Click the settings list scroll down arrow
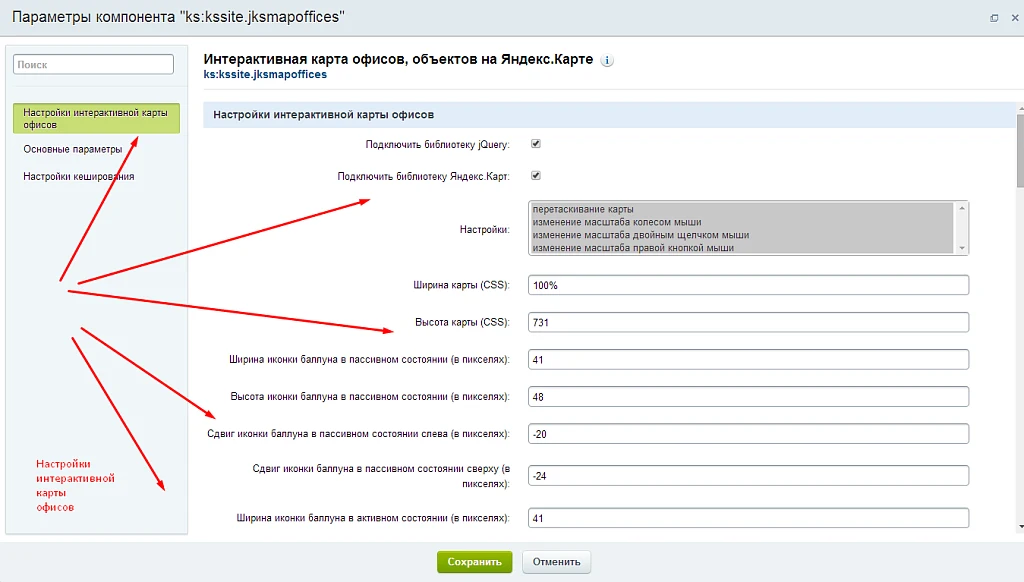This screenshot has width=1024, height=582. (x=961, y=248)
